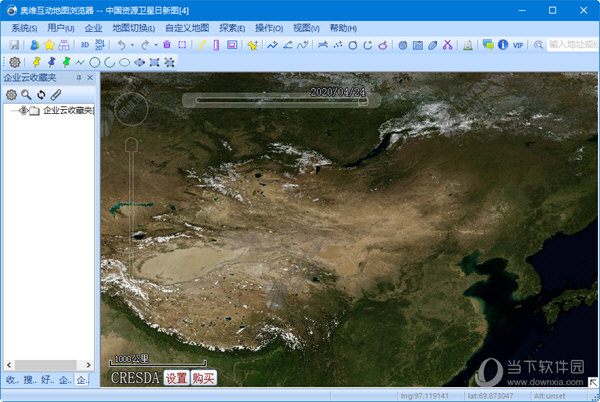The height and width of the screenshot is (402, 600).
Task: Click the purple trash delete icon
Action: (167, 45)
